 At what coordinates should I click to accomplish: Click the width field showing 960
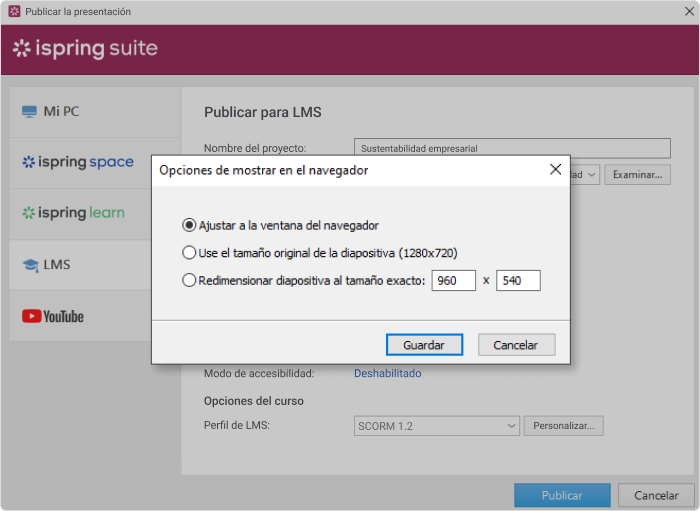click(453, 280)
